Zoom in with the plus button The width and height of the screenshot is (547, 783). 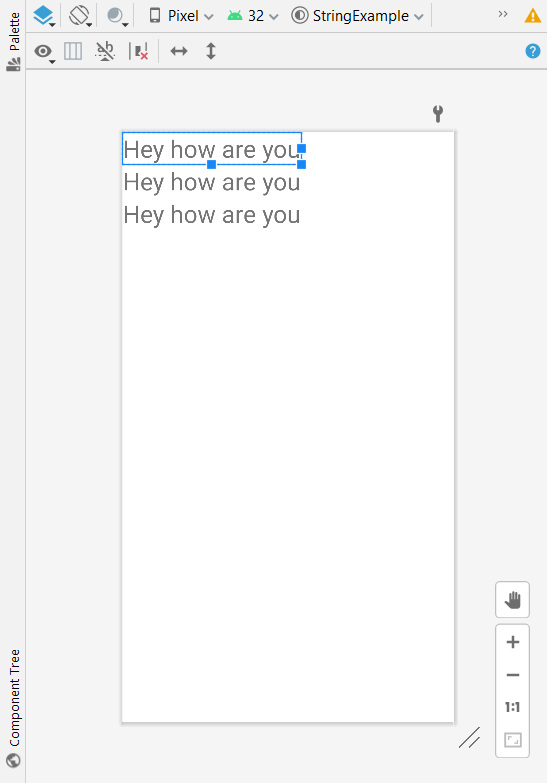pyautogui.click(x=513, y=642)
